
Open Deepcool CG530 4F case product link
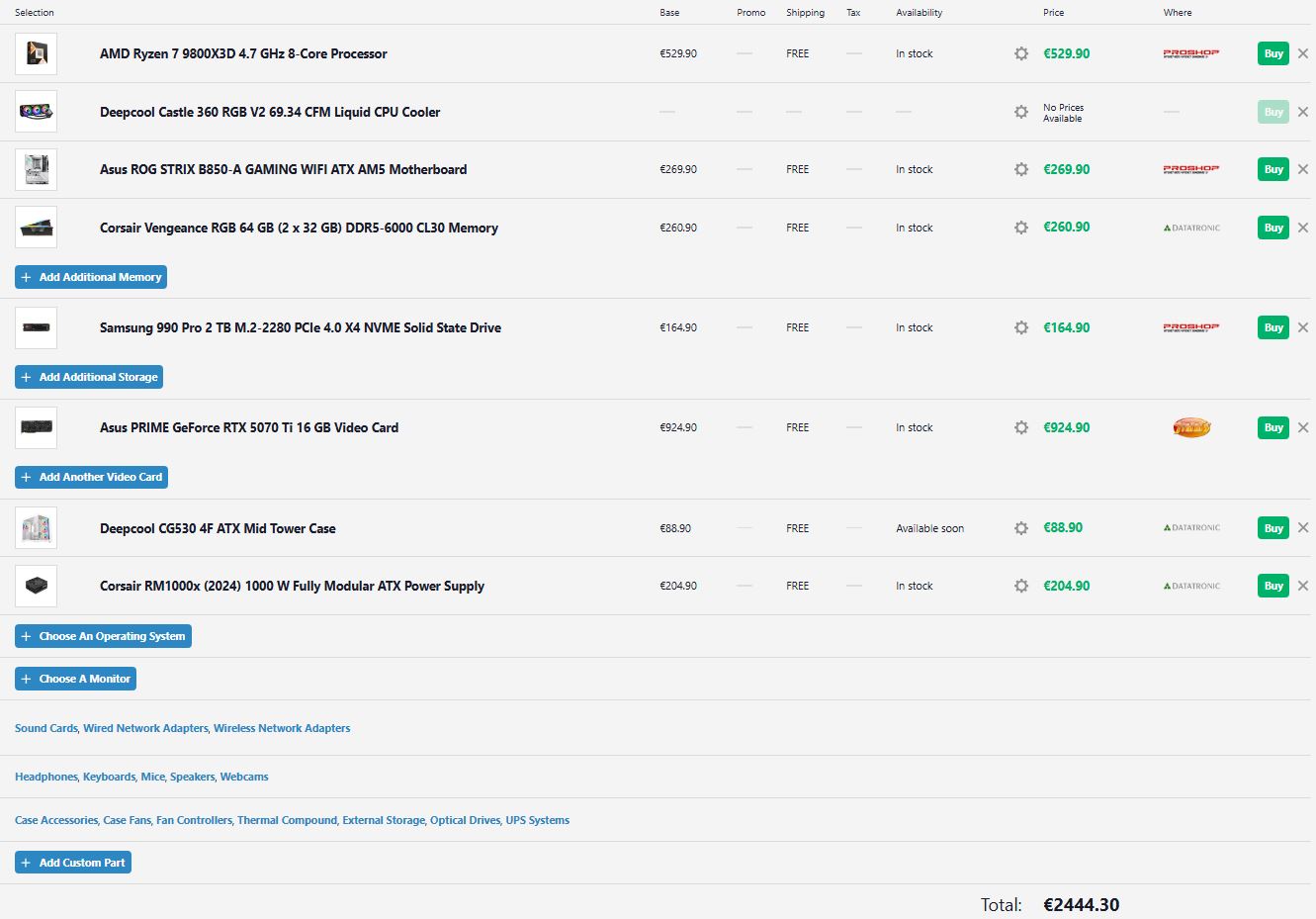(218, 528)
